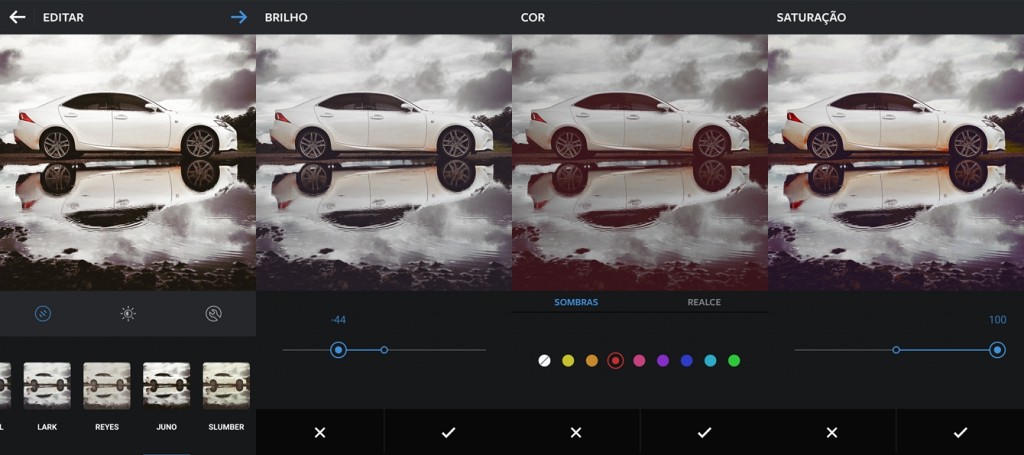Select the white no-color swatch
The height and width of the screenshot is (455, 1024).
(545, 360)
